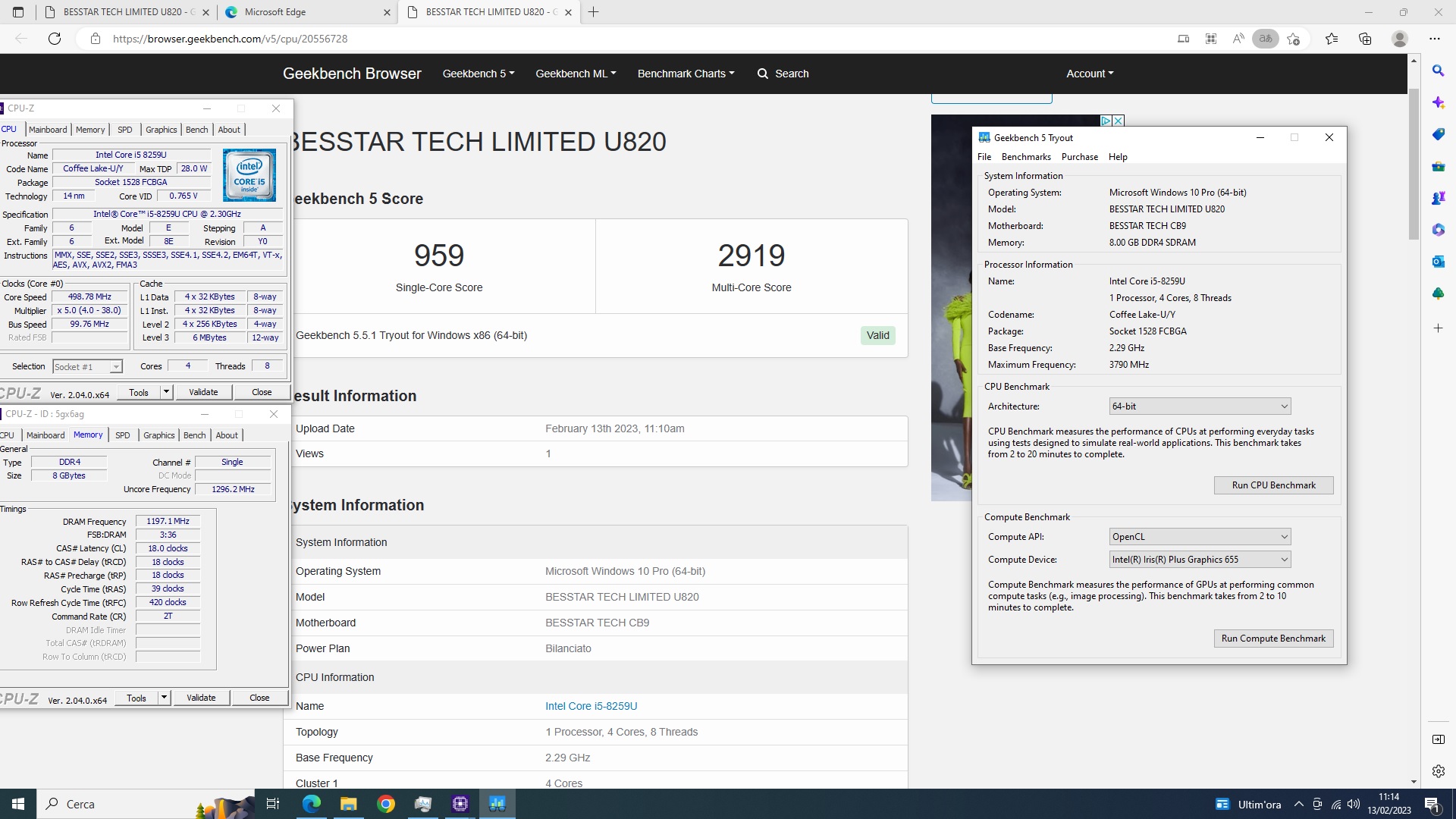The width and height of the screenshot is (1456, 819).
Task: Expand Benchmark Charts dropdown
Action: click(x=686, y=74)
